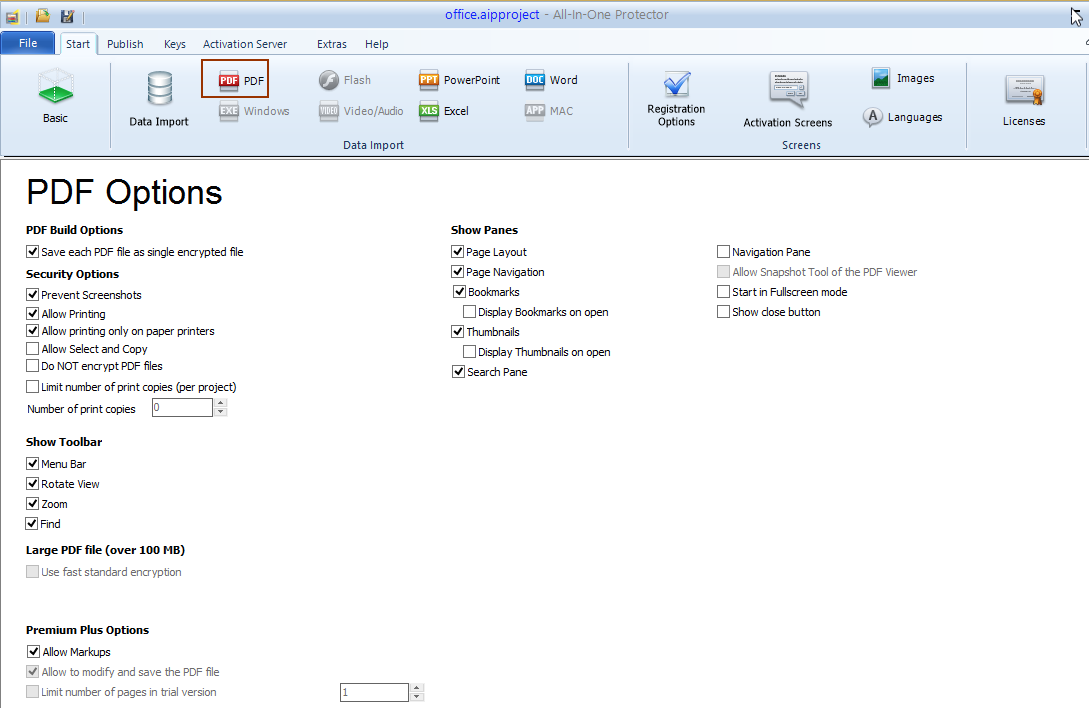Screen dimensions: 1089x708
Task: Select the Excel import icon
Action: 429,111
